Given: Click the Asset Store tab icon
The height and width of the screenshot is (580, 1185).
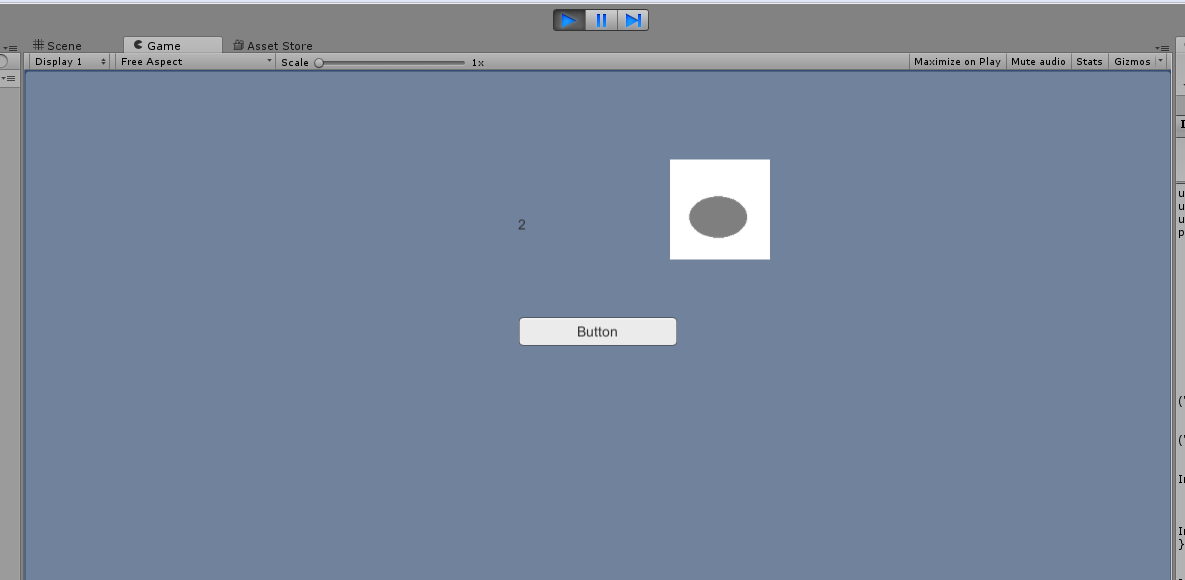Looking at the screenshot, I should [238, 45].
